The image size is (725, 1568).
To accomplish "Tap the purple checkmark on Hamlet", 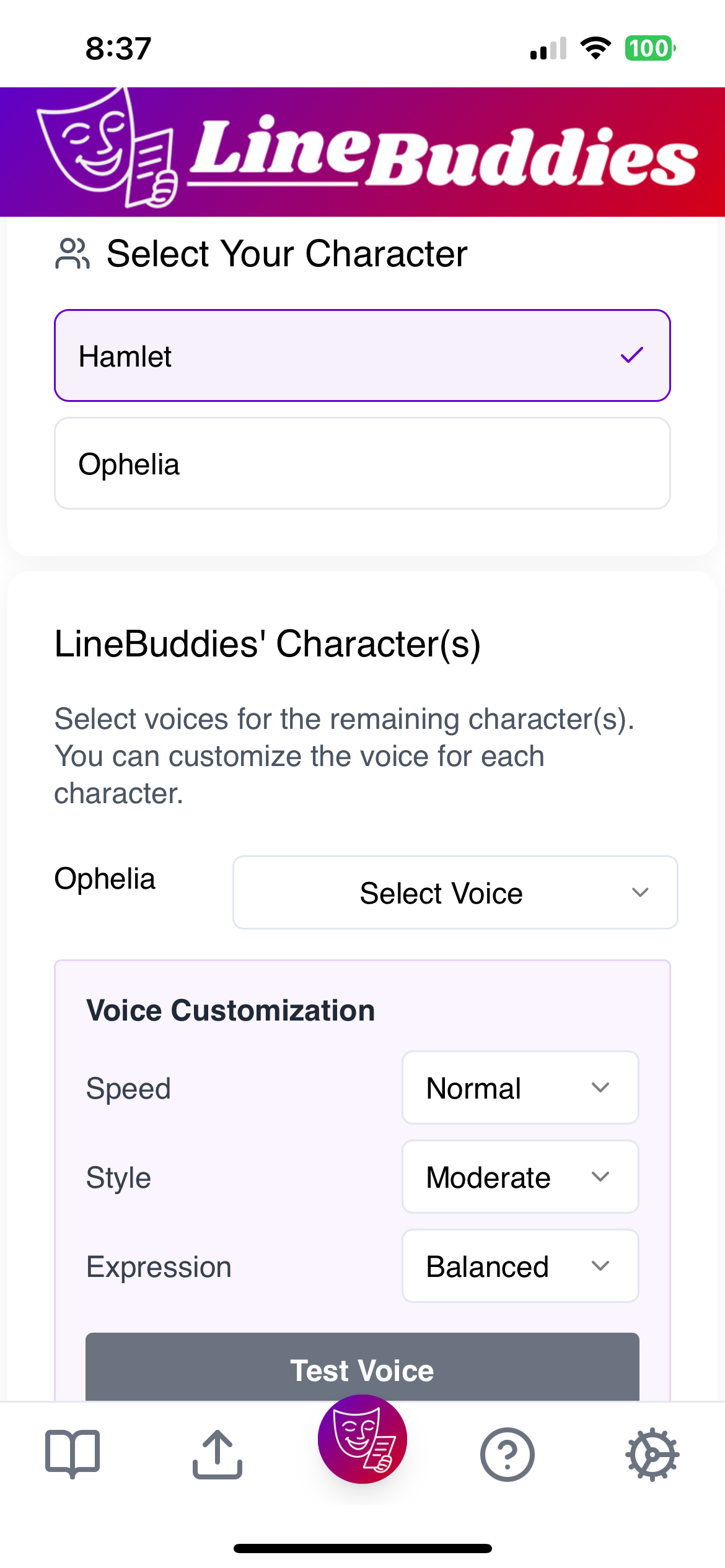I will tap(632, 355).
